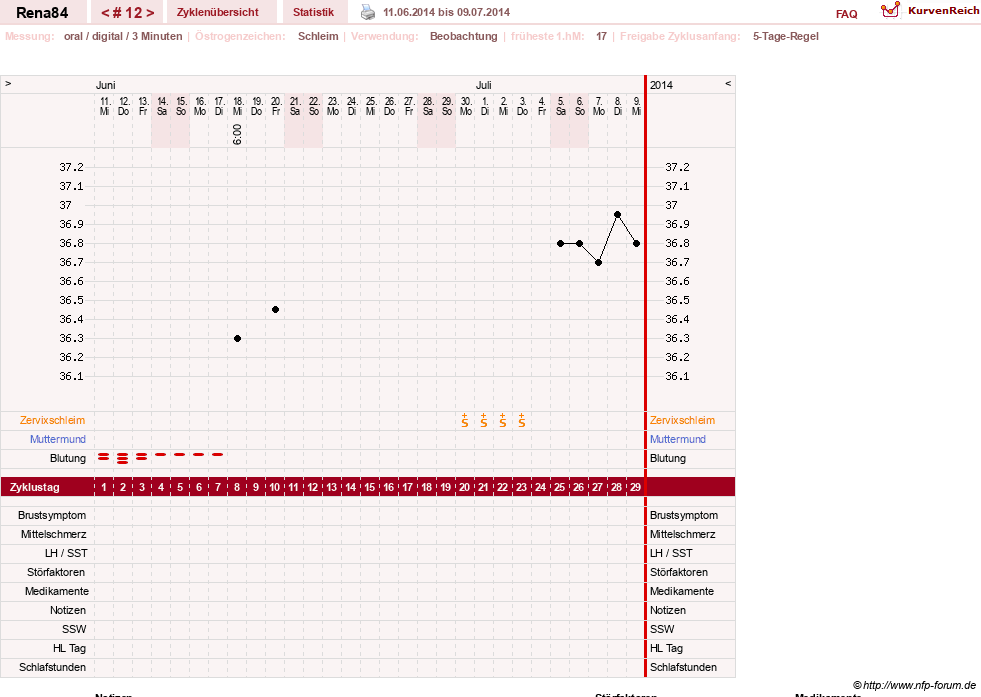Collapse chart with top-left arrow marker

[x=8, y=83]
